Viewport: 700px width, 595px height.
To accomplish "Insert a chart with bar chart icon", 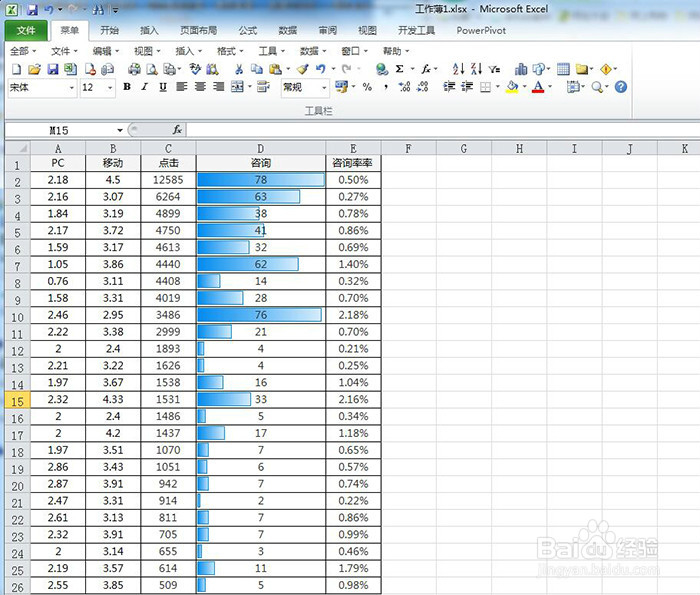I will tap(521, 69).
